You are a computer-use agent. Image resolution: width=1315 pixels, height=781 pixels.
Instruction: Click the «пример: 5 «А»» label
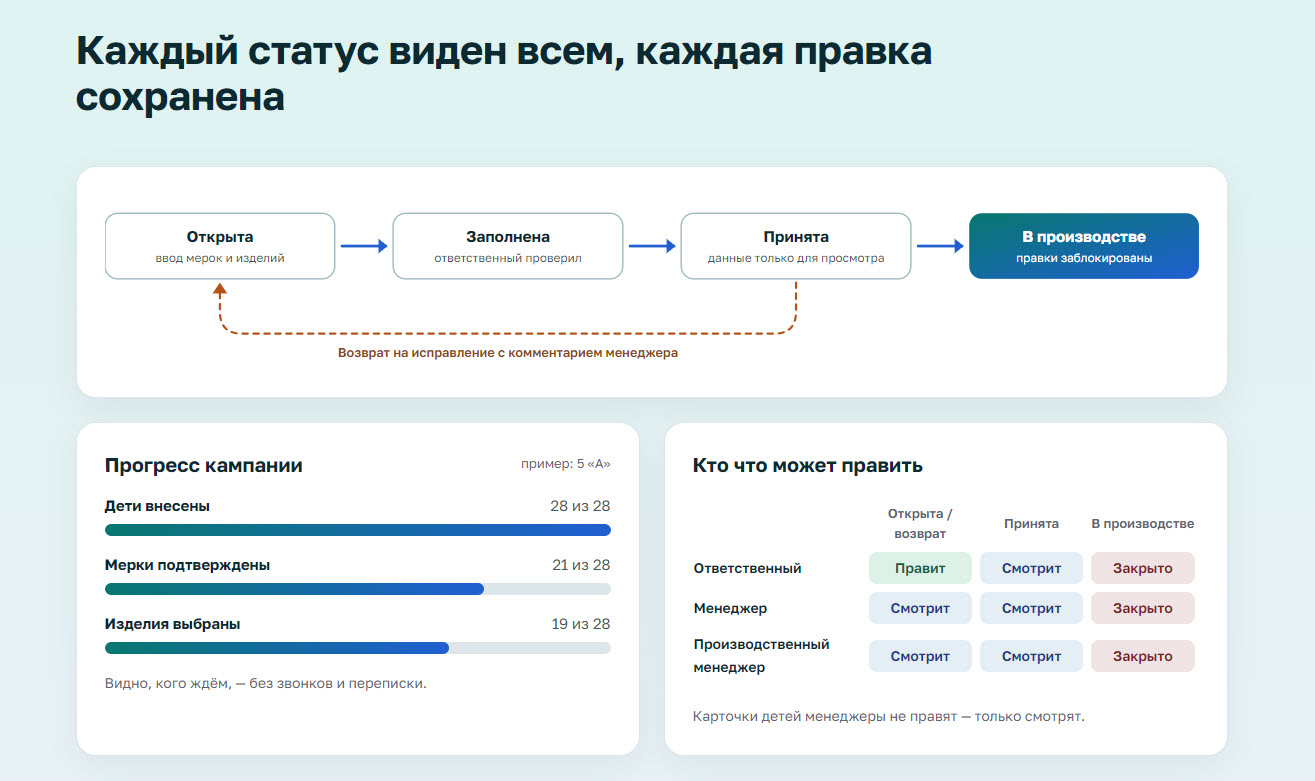566,464
